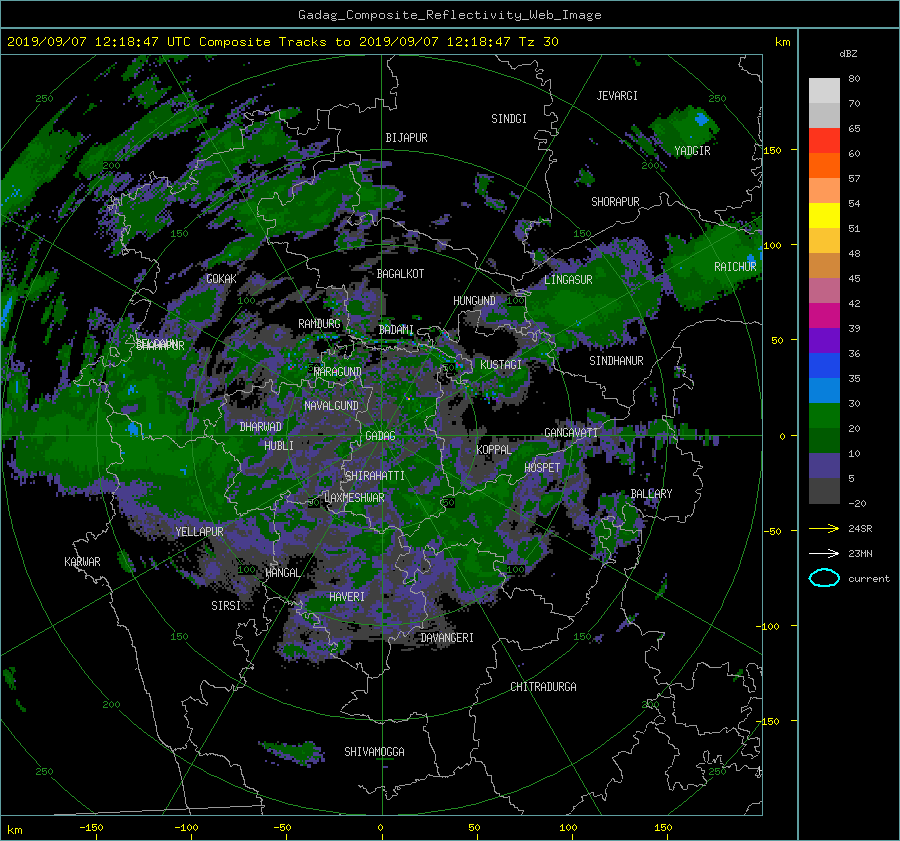Click the BADAMI city label

pos(396,330)
